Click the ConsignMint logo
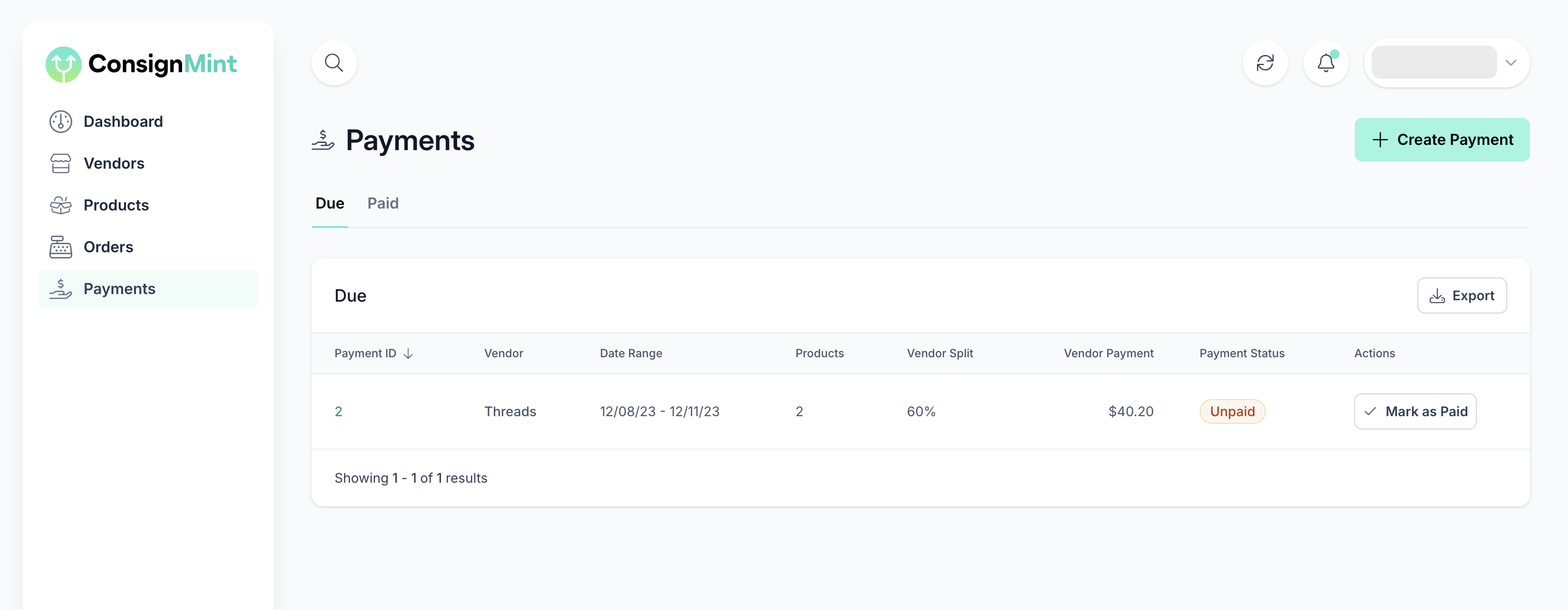 tap(141, 64)
